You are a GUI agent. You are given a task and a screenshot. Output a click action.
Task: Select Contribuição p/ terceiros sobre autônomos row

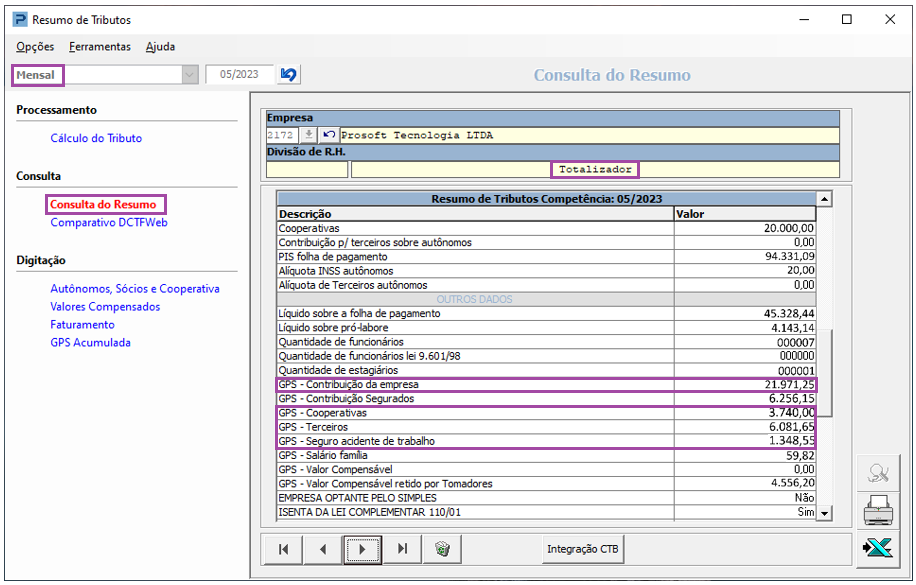pyautogui.click(x=546, y=243)
